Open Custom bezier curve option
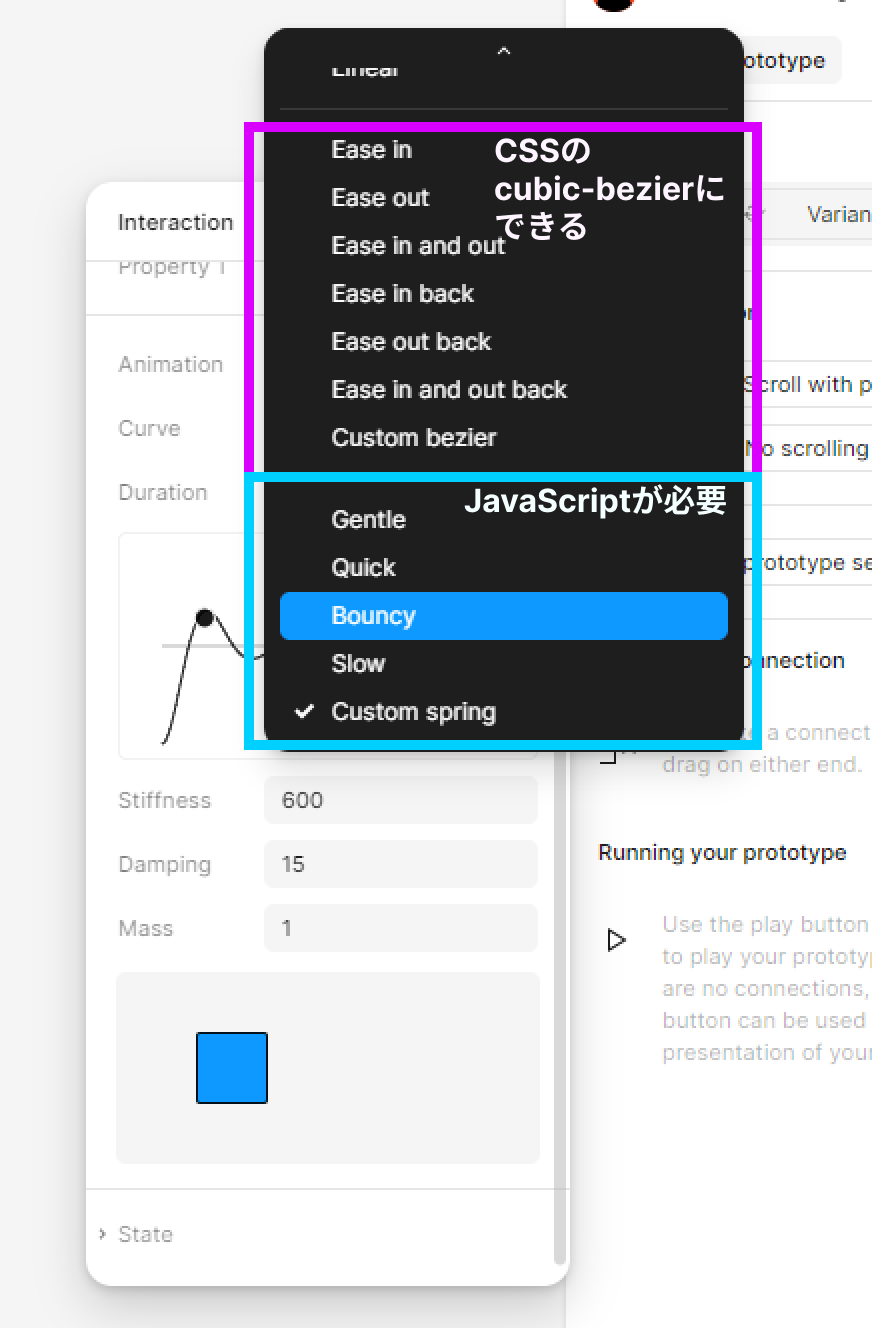 coord(413,438)
